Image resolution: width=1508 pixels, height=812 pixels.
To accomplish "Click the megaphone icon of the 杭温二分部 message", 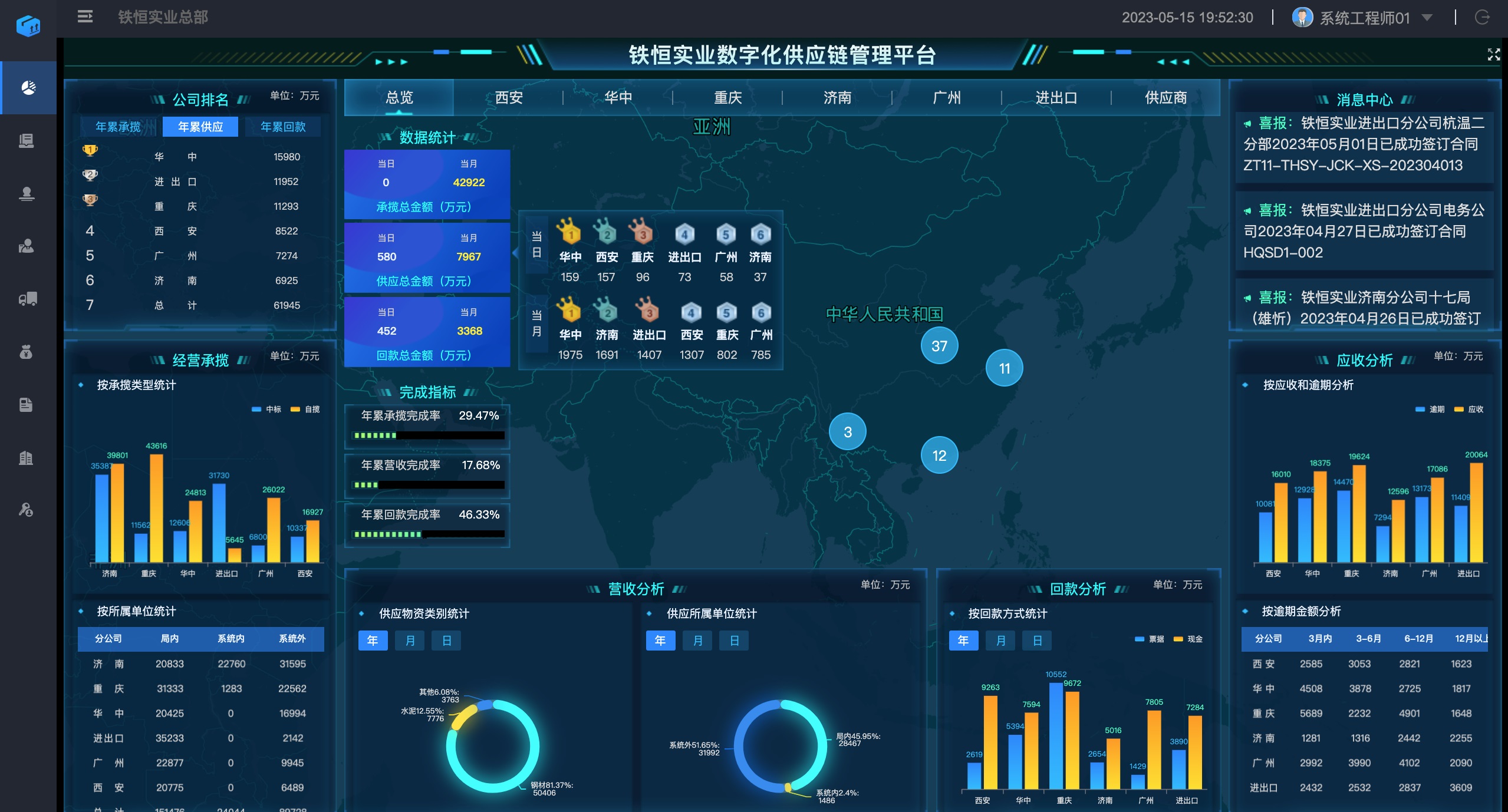I will (x=1247, y=124).
